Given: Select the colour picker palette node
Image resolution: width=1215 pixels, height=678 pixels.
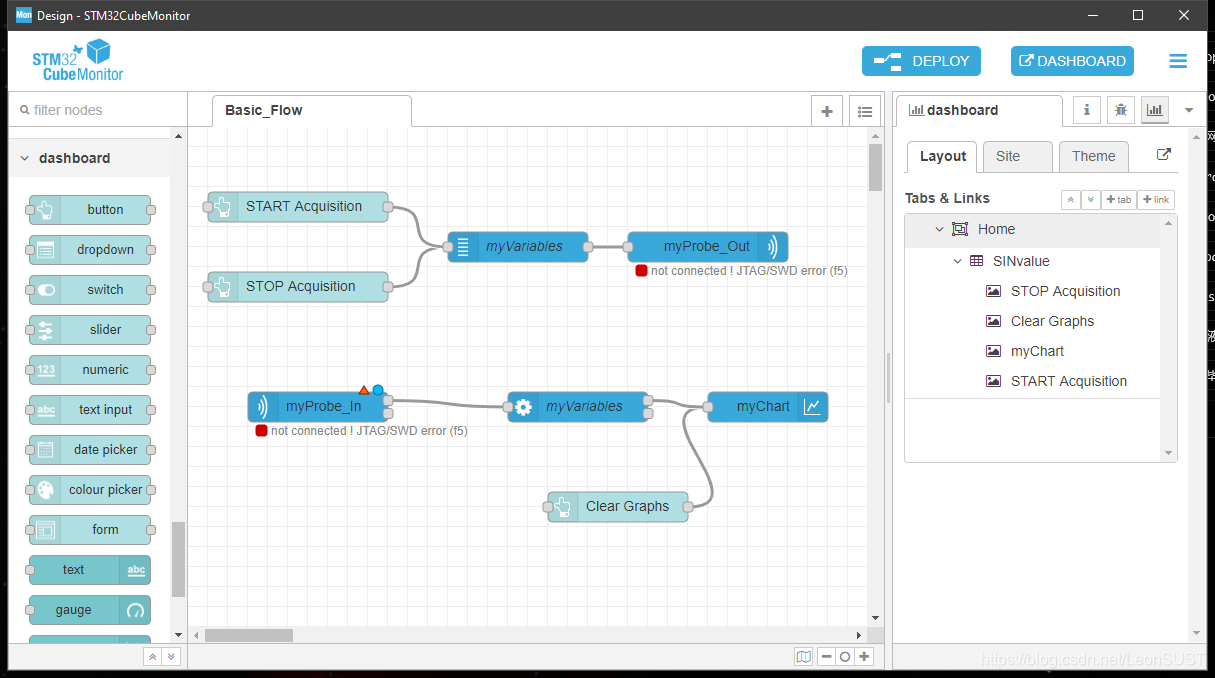Looking at the screenshot, I should click(90, 490).
